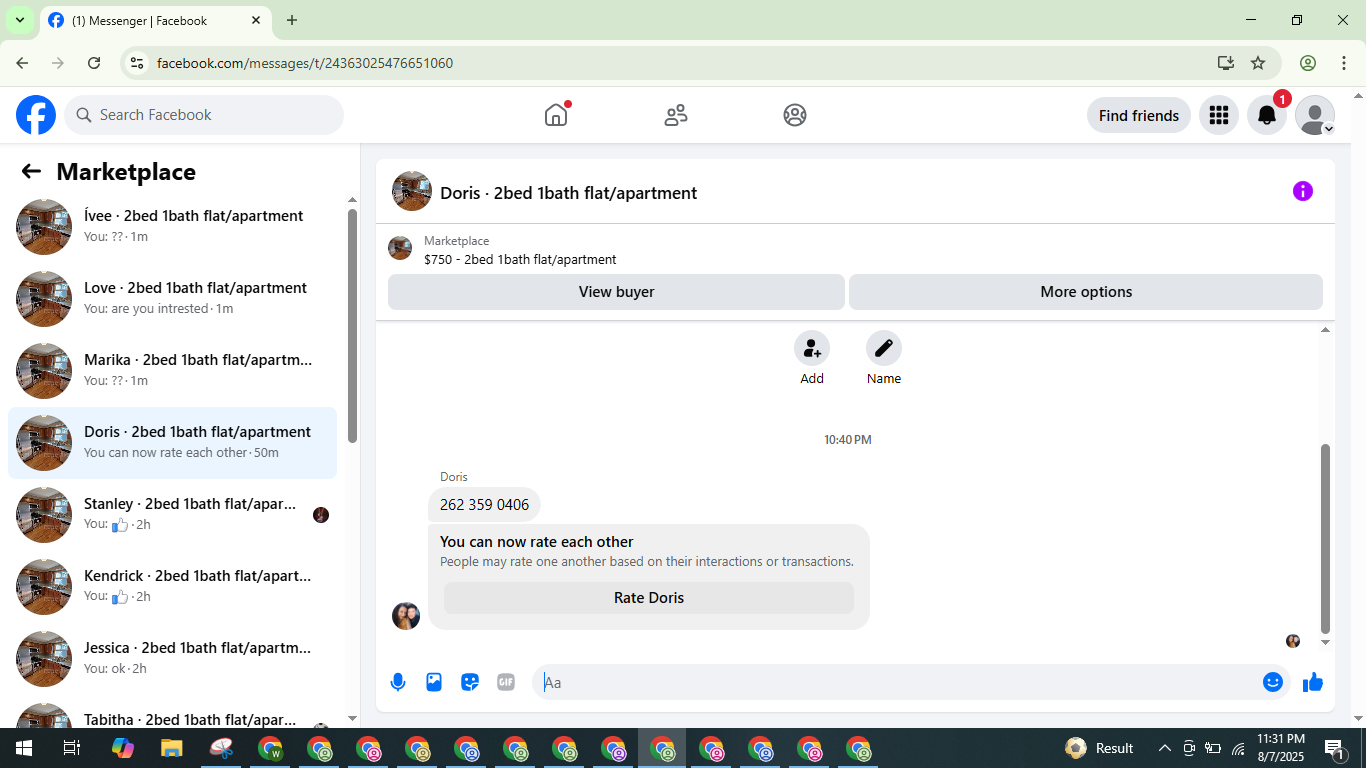
Task: Bookmark this page with star
Action: [x=1258, y=63]
